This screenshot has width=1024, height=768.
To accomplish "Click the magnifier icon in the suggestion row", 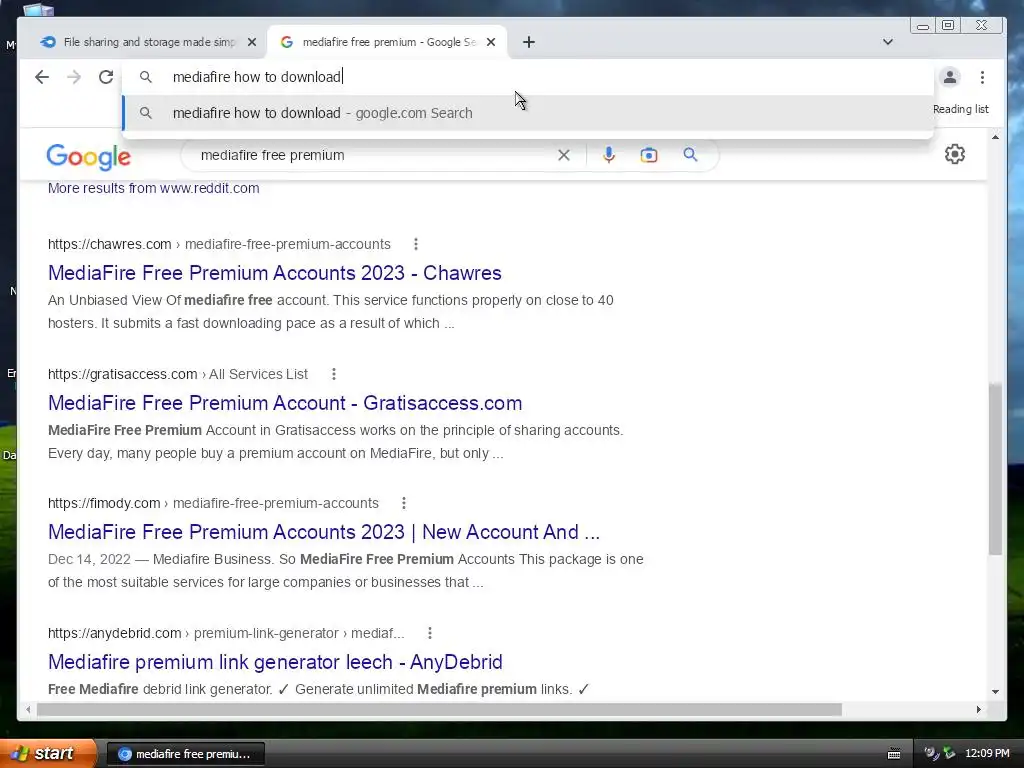I will (146, 113).
